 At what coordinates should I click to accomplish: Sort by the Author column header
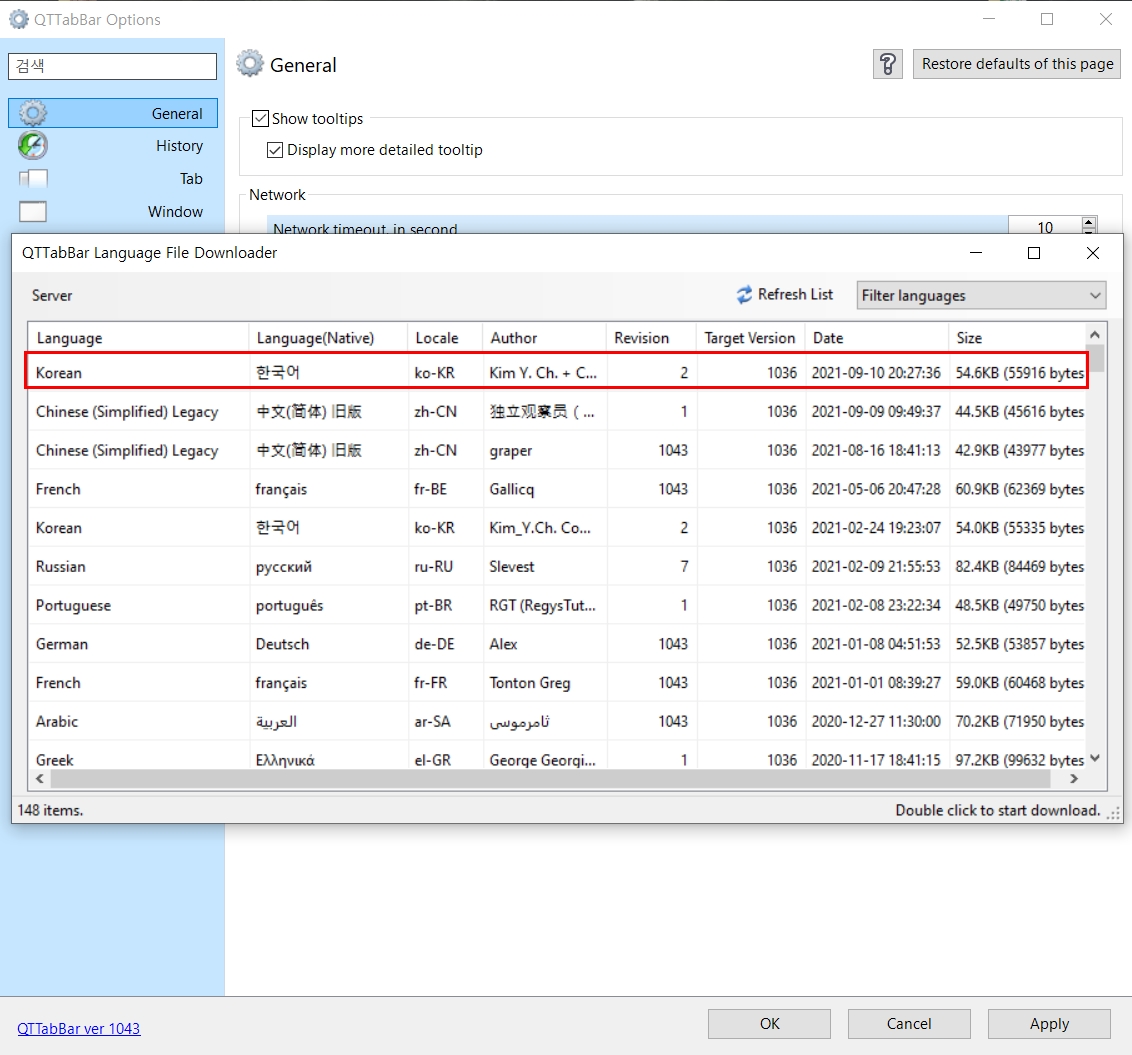(544, 338)
